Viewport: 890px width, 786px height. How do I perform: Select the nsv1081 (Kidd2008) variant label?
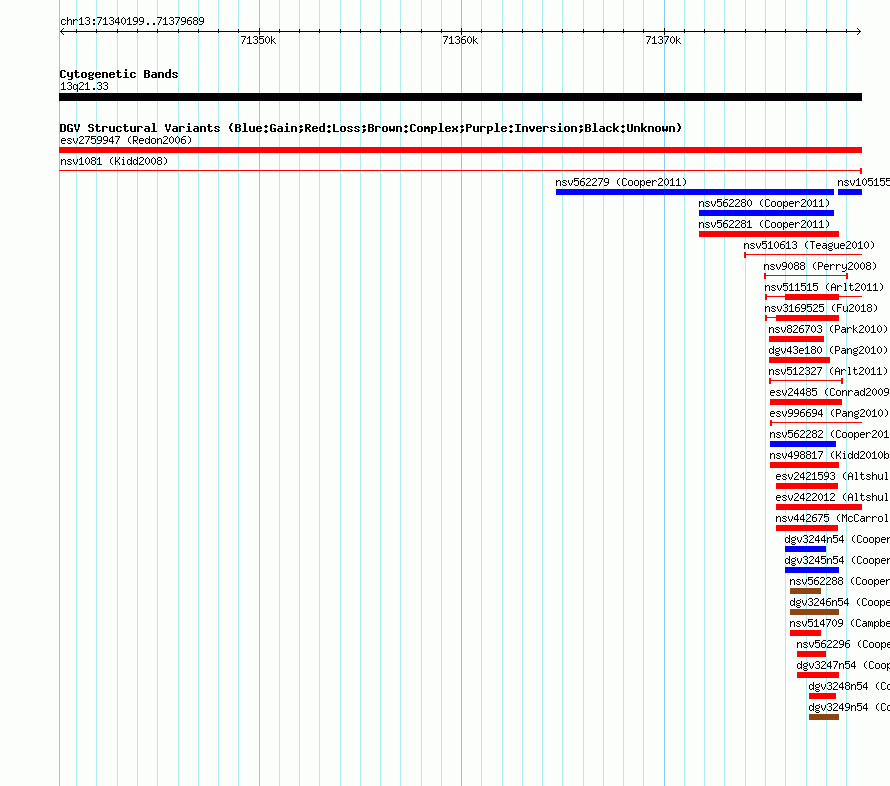pyautogui.click(x=114, y=161)
